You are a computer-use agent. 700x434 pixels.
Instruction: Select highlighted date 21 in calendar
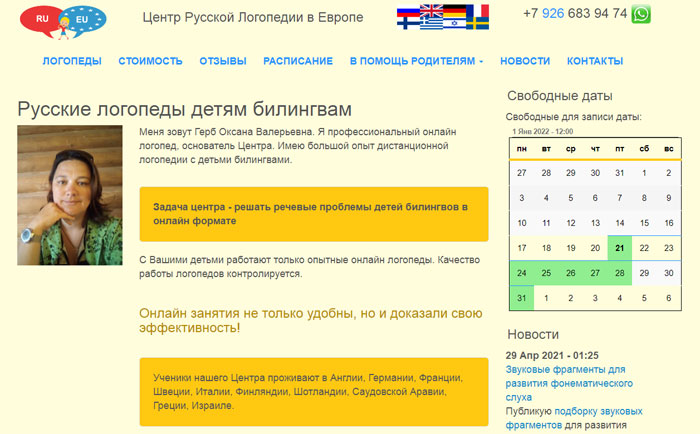coord(620,248)
